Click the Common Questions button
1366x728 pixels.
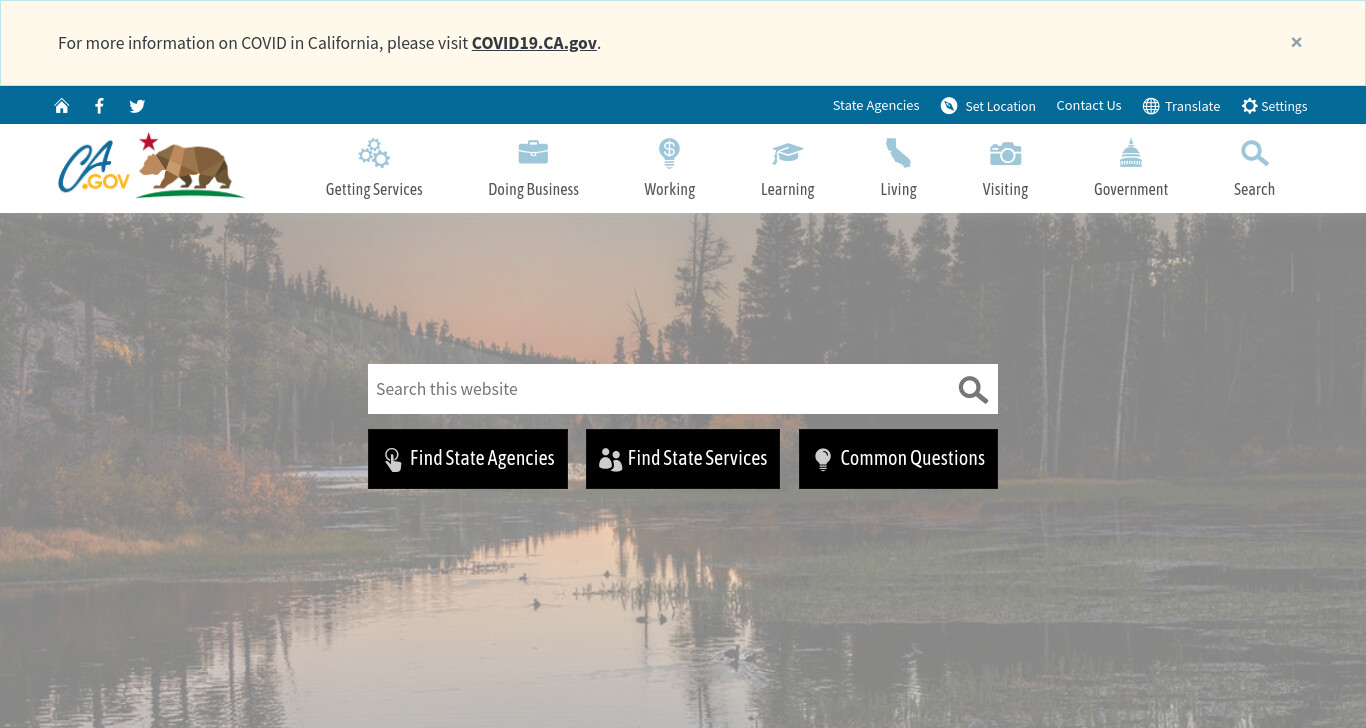898,459
